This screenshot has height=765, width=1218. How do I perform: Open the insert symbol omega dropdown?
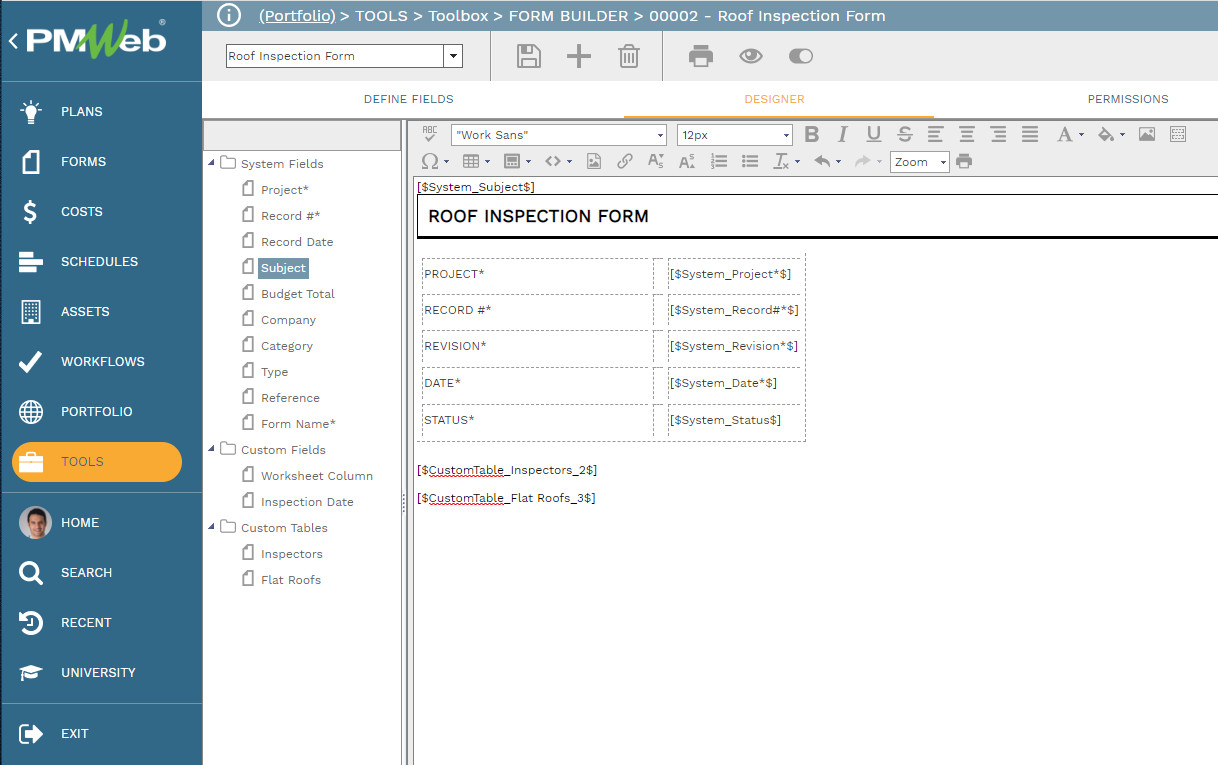click(x=434, y=161)
